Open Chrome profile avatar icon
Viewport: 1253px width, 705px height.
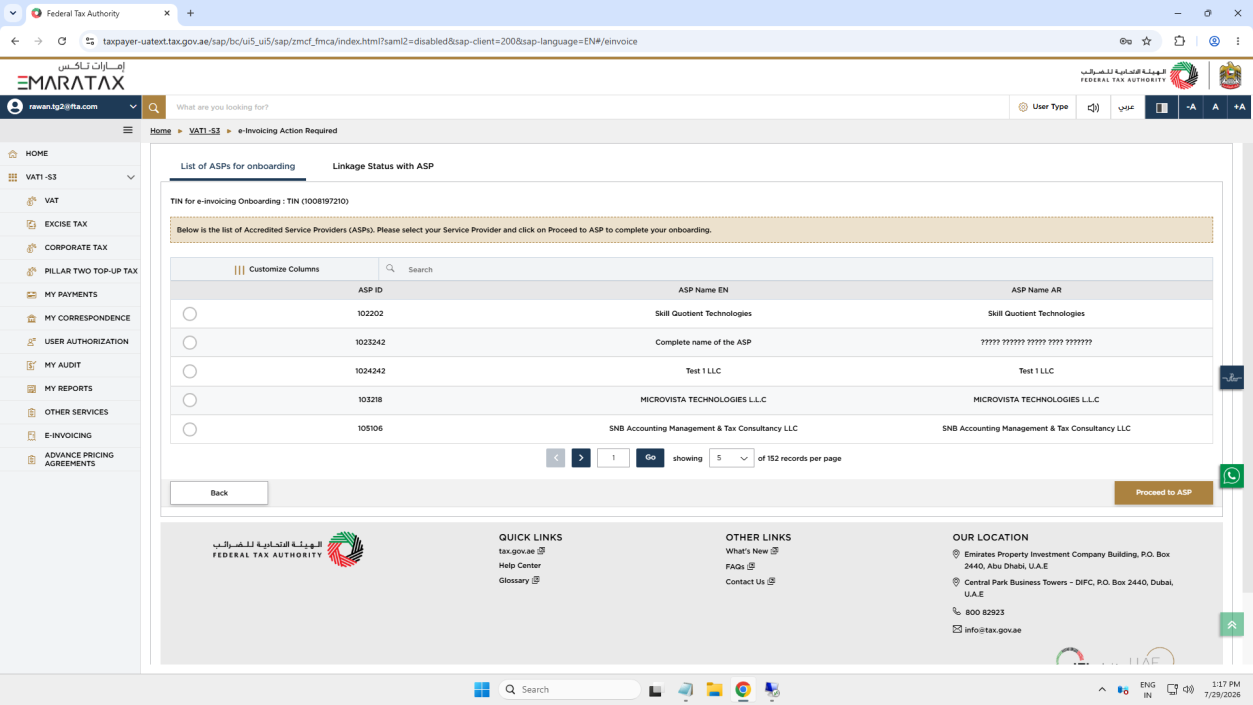[1214, 41]
